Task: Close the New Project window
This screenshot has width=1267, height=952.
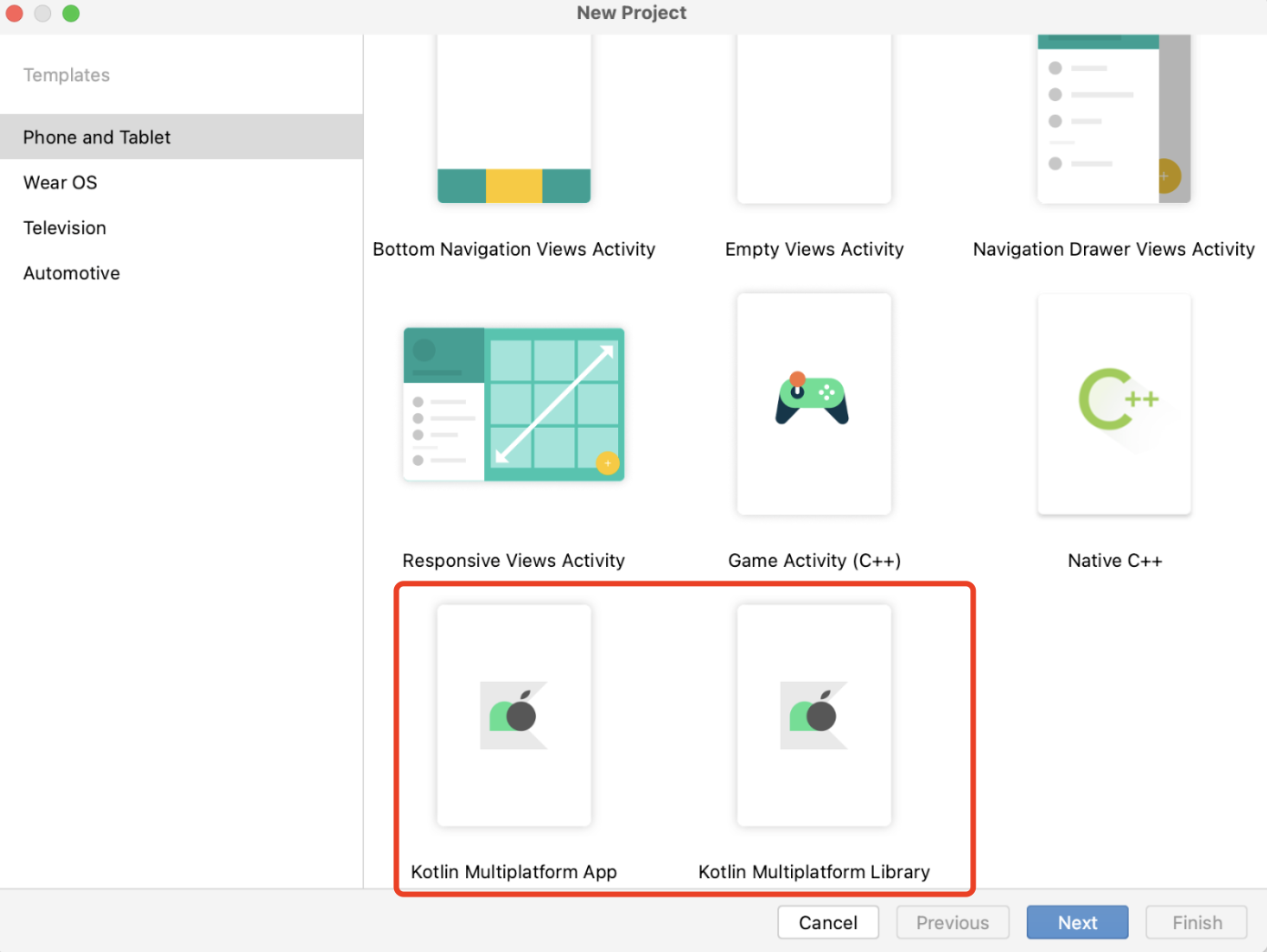Action: click(15, 14)
